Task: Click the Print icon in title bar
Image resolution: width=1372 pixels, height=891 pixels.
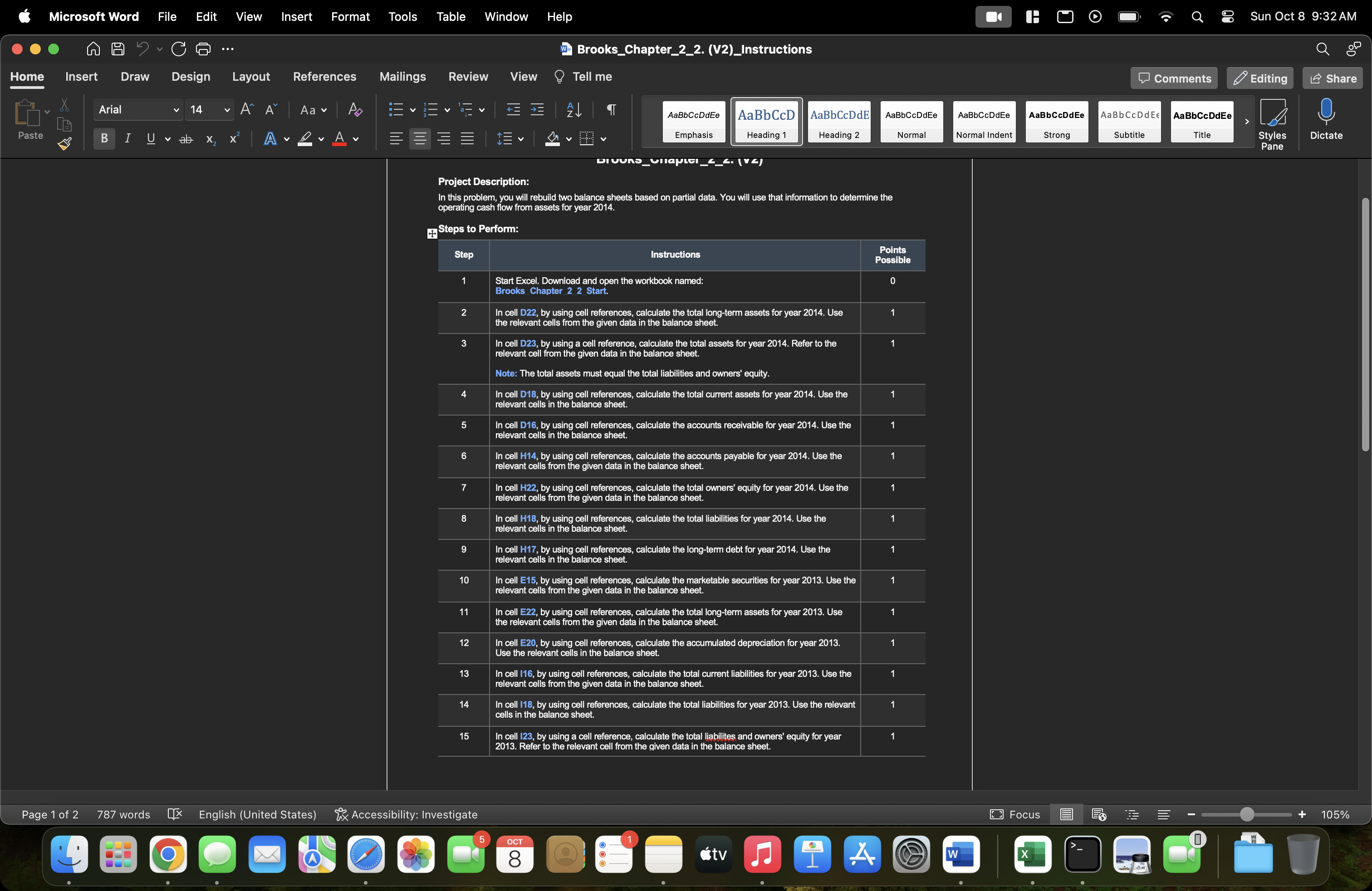Action: tap(203, 49)
